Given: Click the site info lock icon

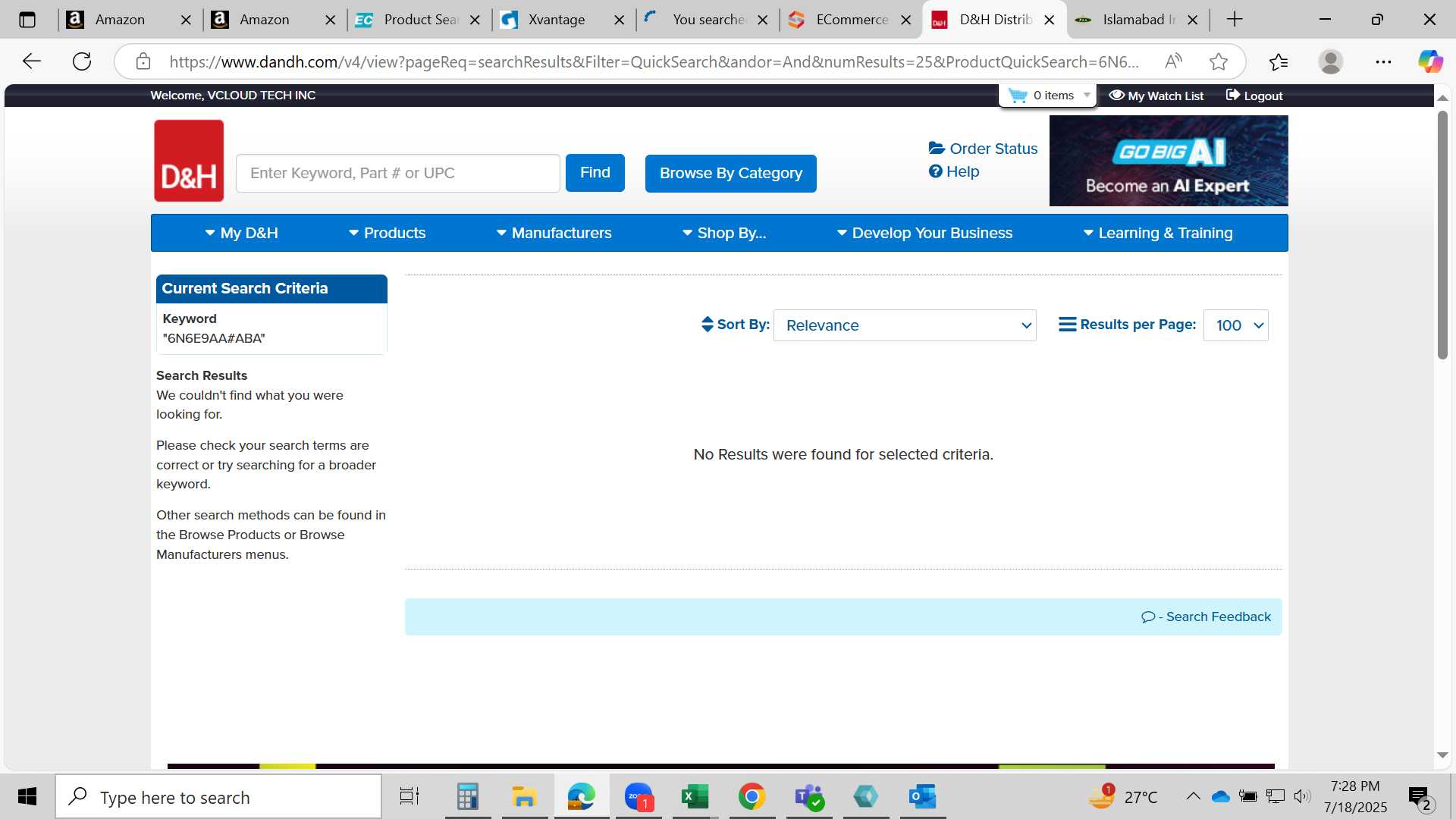Looking at the screenshot, I should point(143,61).
